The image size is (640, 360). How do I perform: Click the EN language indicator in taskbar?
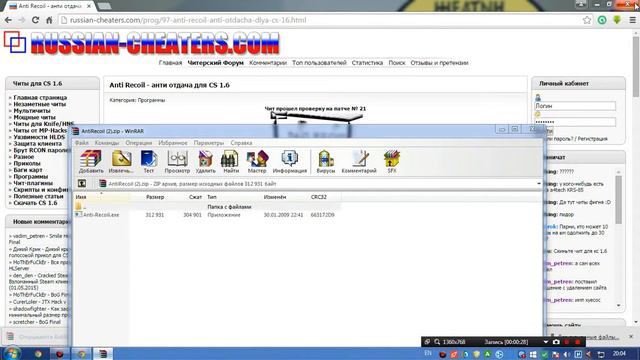point(428,353)
